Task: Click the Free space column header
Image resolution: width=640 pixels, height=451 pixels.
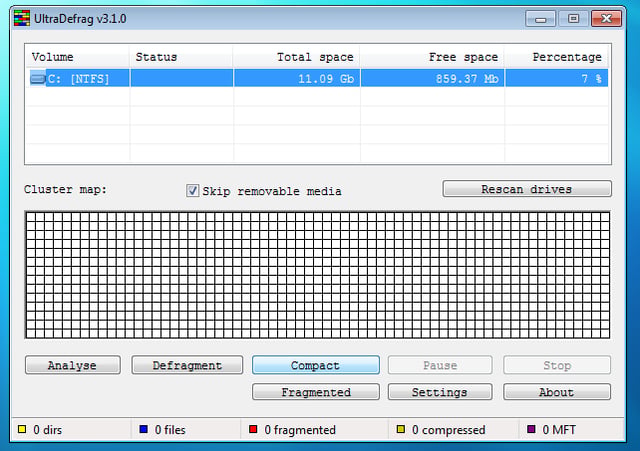Action: 432,57
